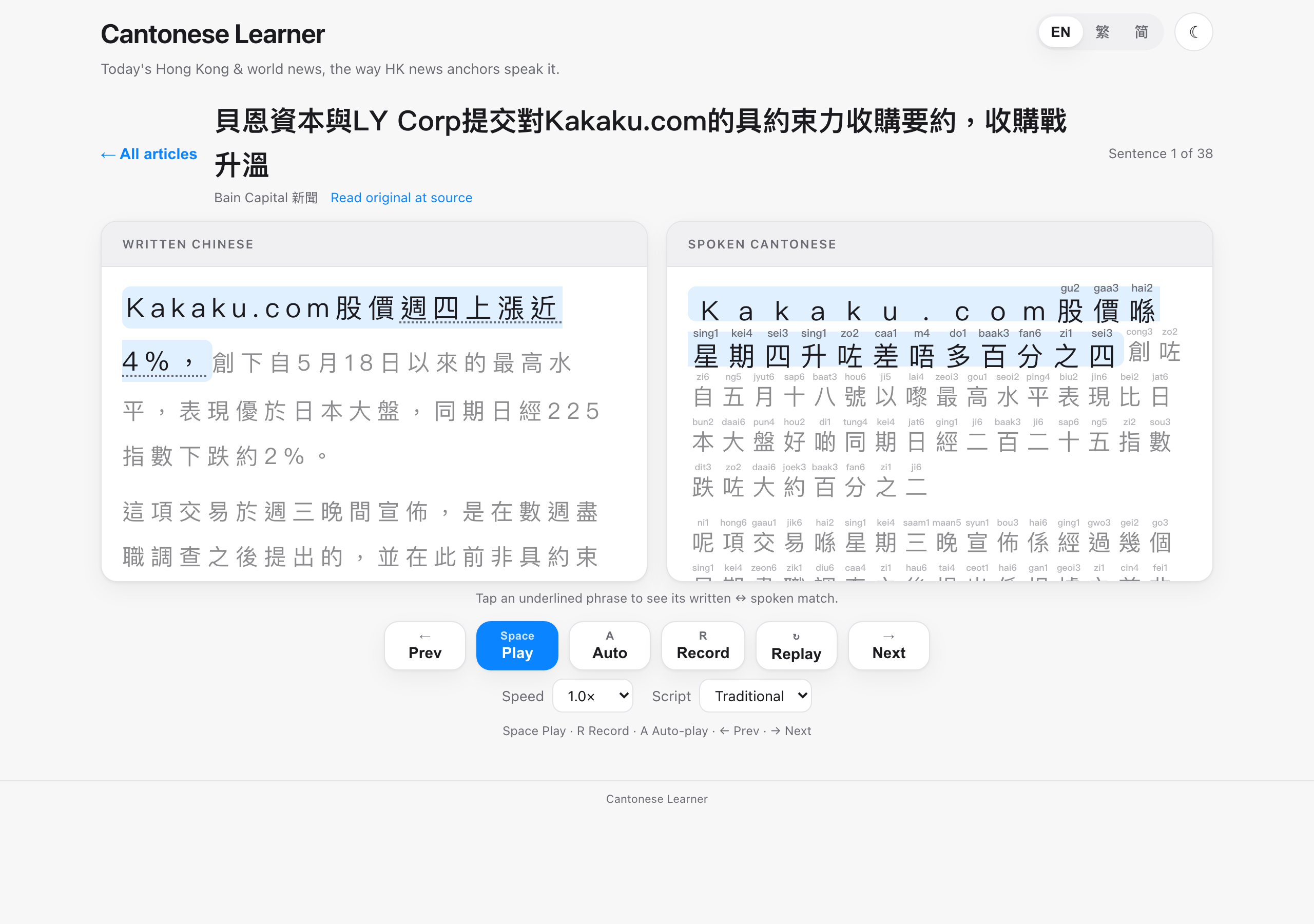Switch interface to 繁 Traditional Chinese
Screen dimensions: 1314x924
tap(1102, 32)
